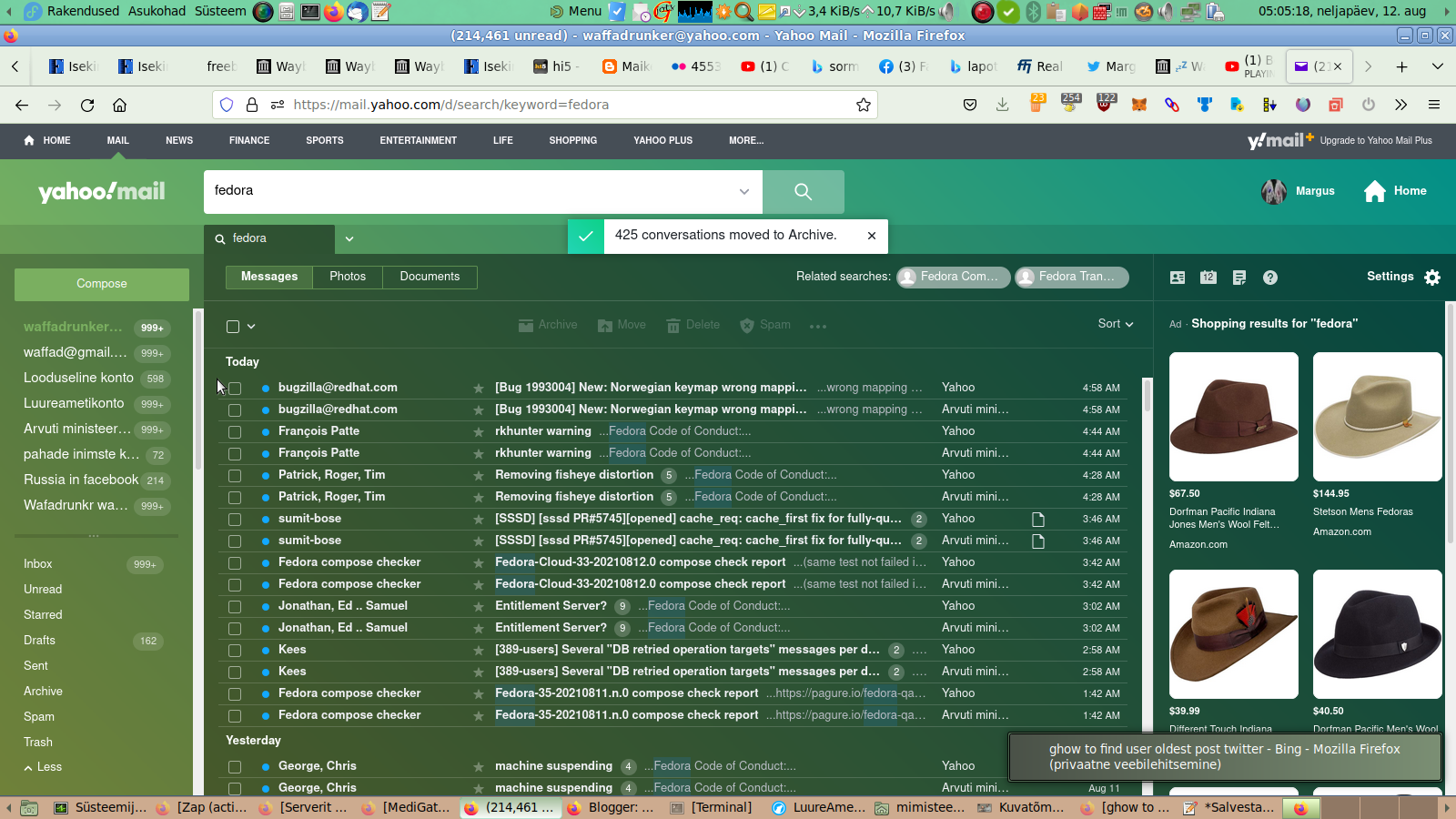The width and height of the screenshot is (1456, 819).
Task: Click Fedora Com... related search
Action: [x=953, y=277]
